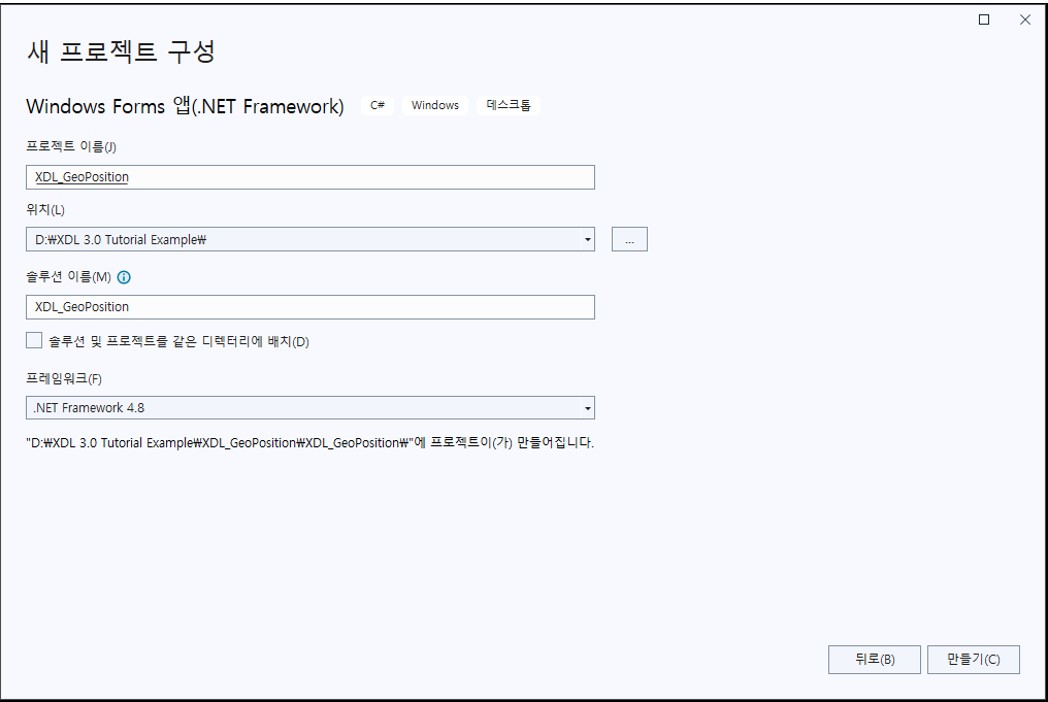The height and width of the screenshot is (702, 1048).
Task: Click the project creation path message text
Action: click(310, 443)
